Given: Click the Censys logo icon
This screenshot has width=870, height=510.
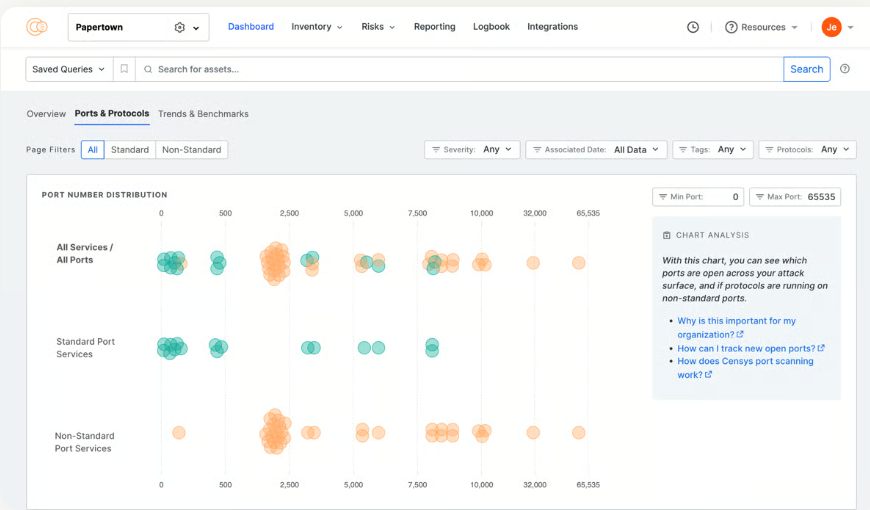Looking at the screenshot, I should 37,27.
